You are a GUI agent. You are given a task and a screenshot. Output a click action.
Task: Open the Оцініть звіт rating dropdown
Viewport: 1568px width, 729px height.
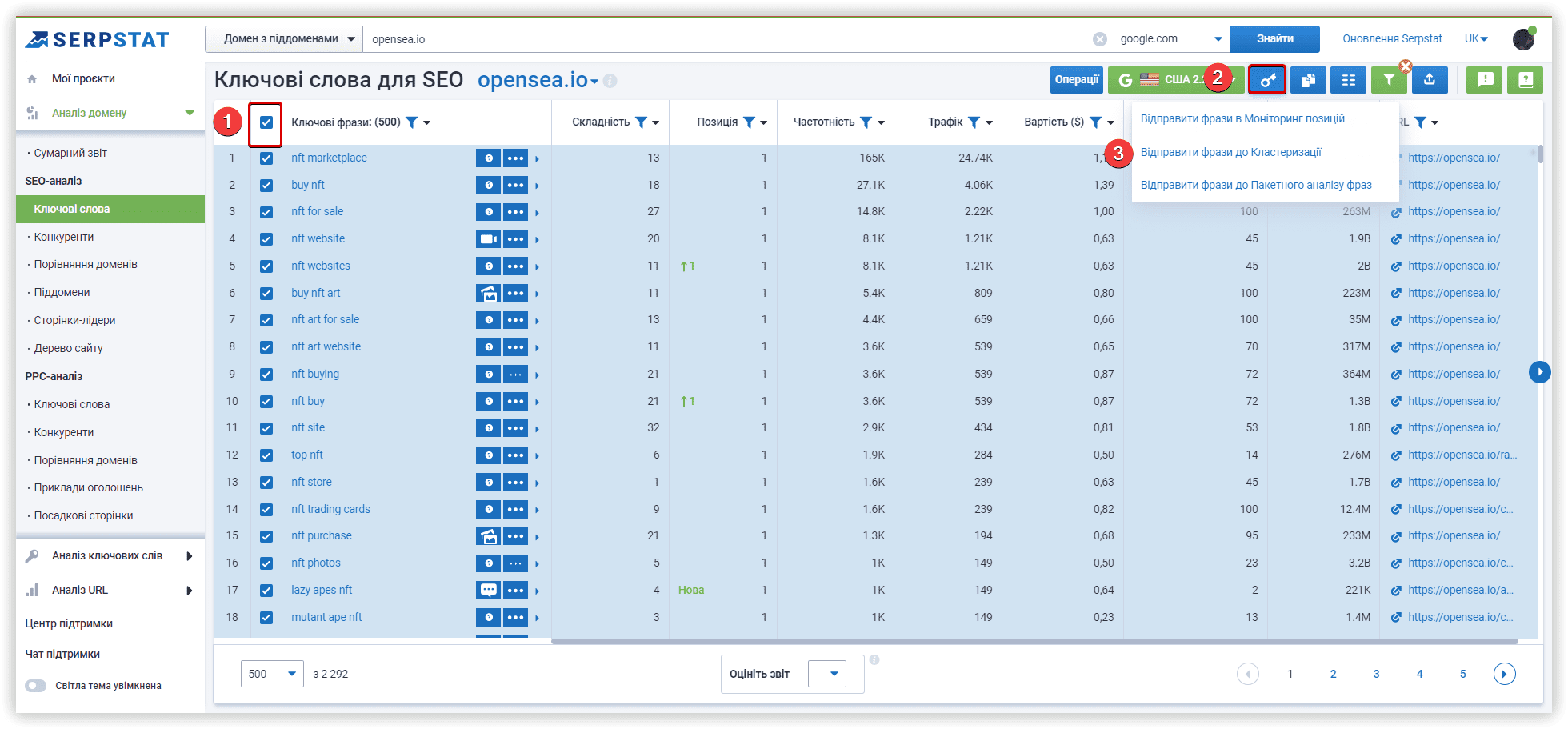(x=827, y=674)
